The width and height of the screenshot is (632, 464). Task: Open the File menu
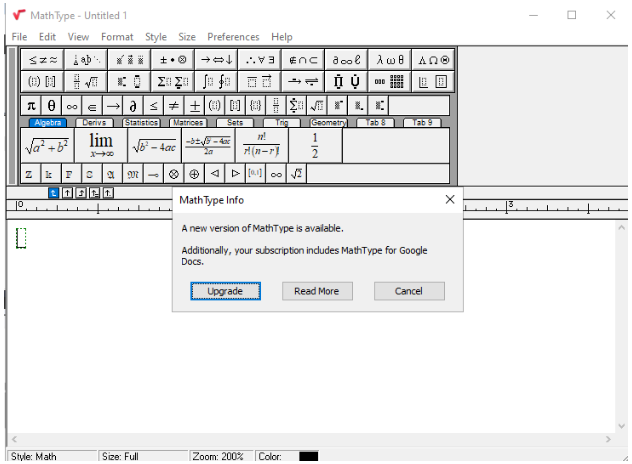[x=19, y=37]
